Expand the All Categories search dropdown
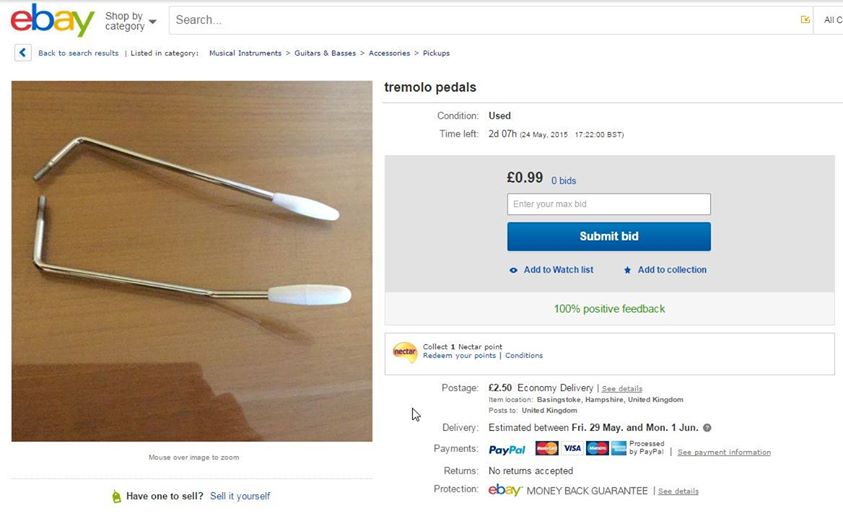 click(x=832, y=20)
